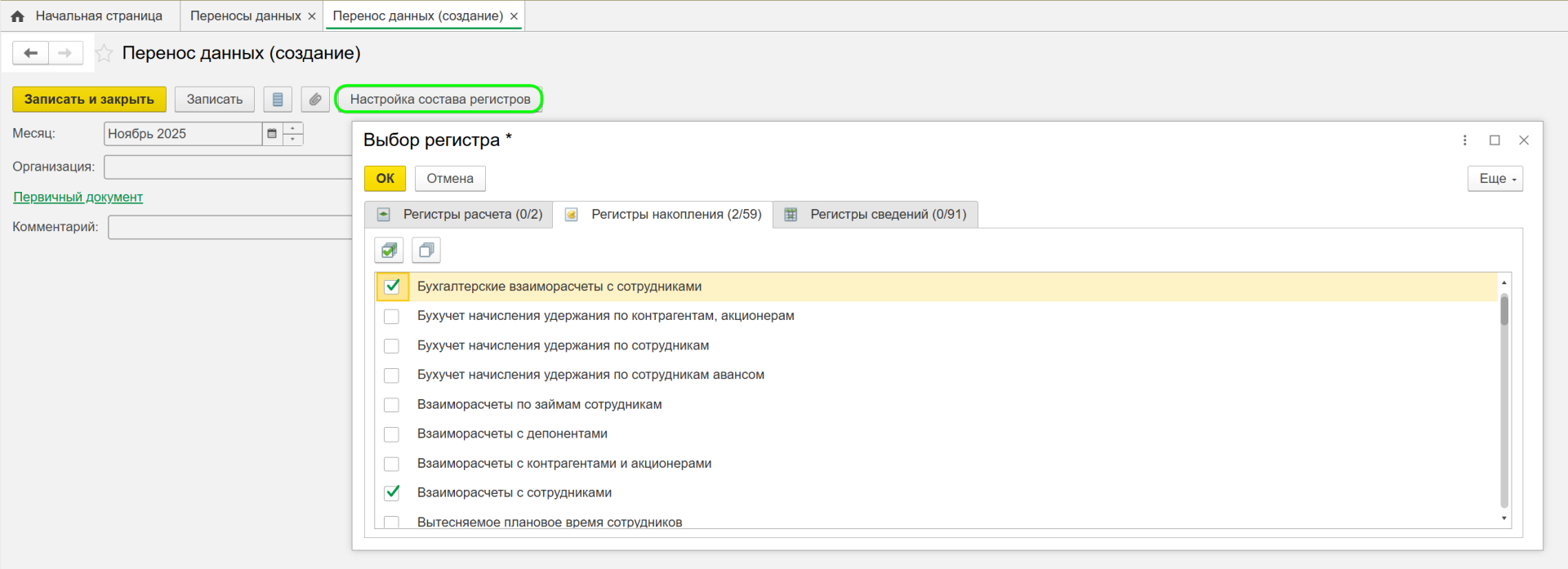Screen dimensions: 1568x569
Task: Check all registers icon button
Action: tap(389, 251)
